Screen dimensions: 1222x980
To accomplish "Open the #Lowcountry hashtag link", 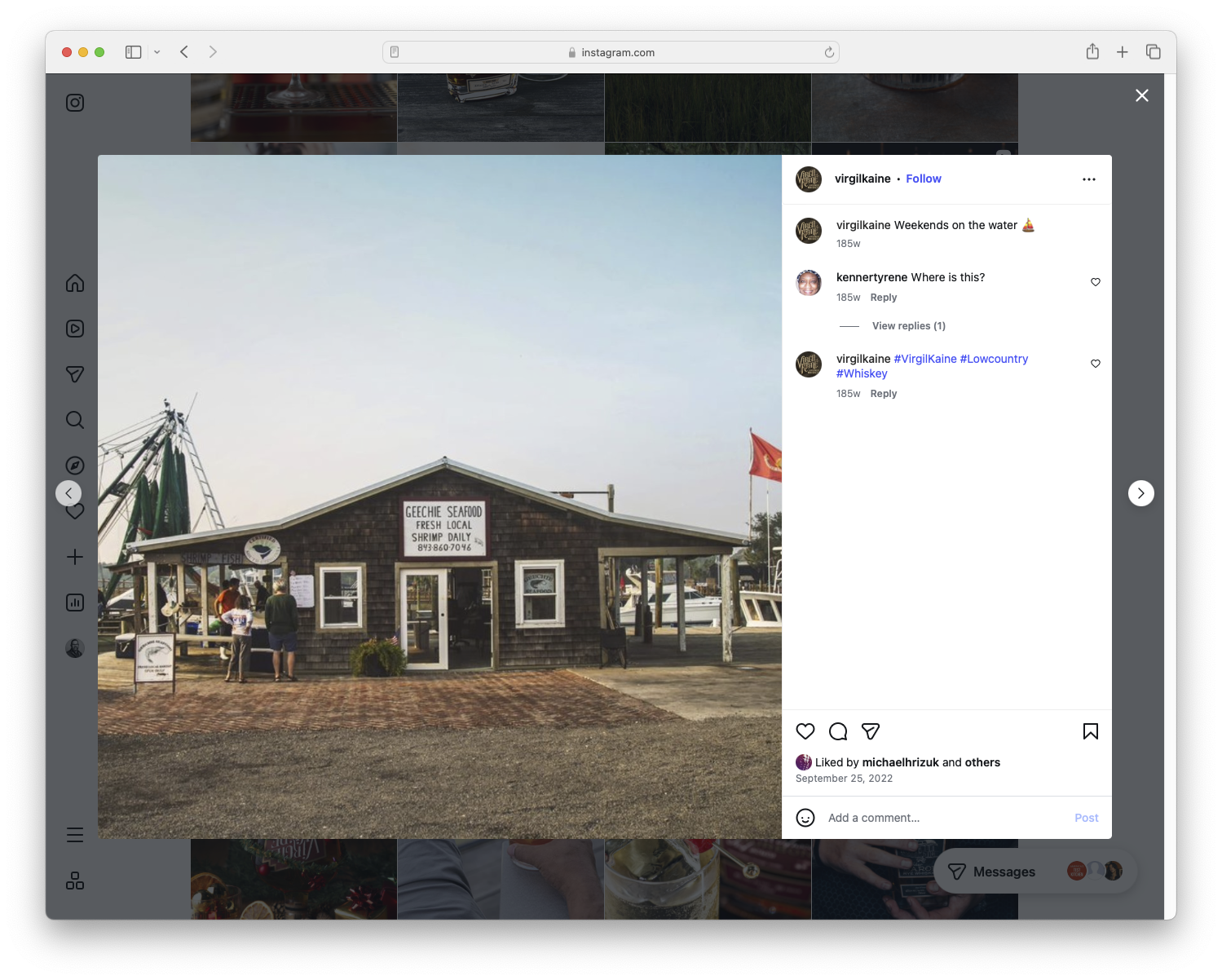I will coord(994,359).
